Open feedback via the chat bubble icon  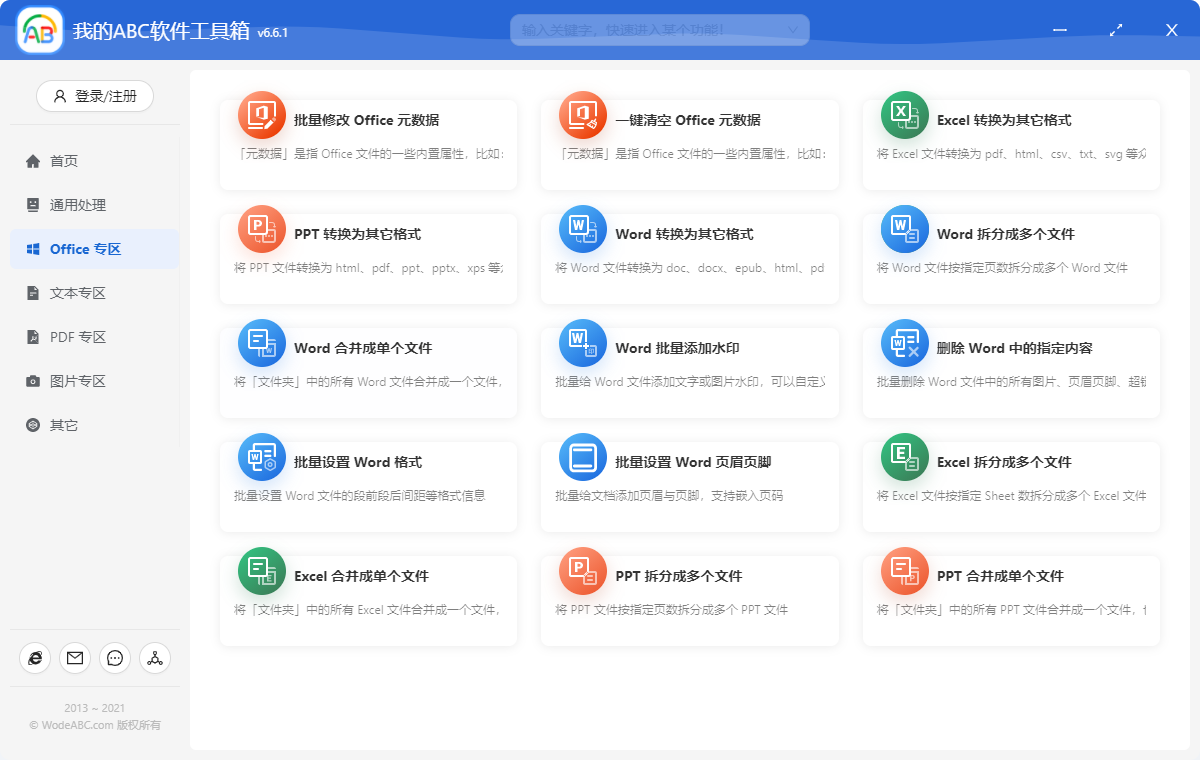click(x=114, y=658)
